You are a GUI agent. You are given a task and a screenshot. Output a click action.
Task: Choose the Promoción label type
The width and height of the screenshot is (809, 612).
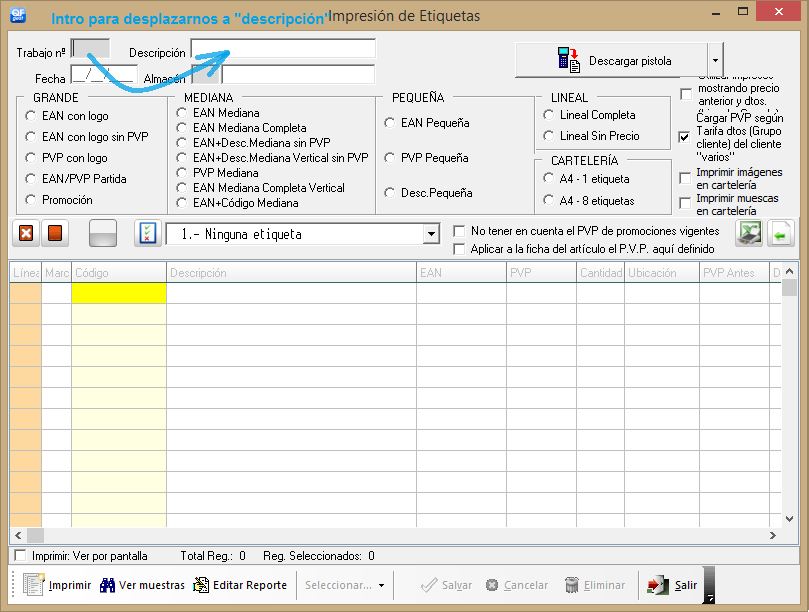tap(30, 200)
